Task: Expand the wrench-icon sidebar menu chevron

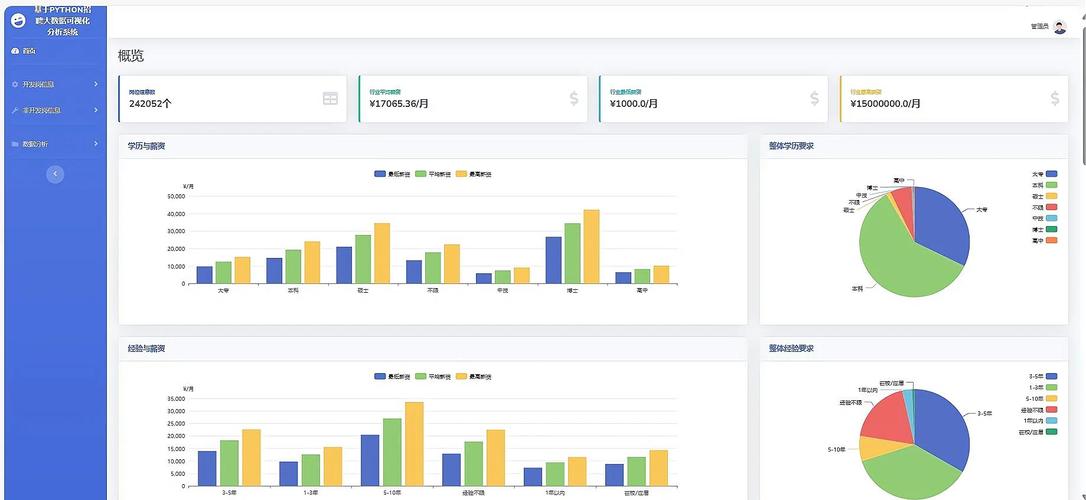Action: (x=96, y=110)
